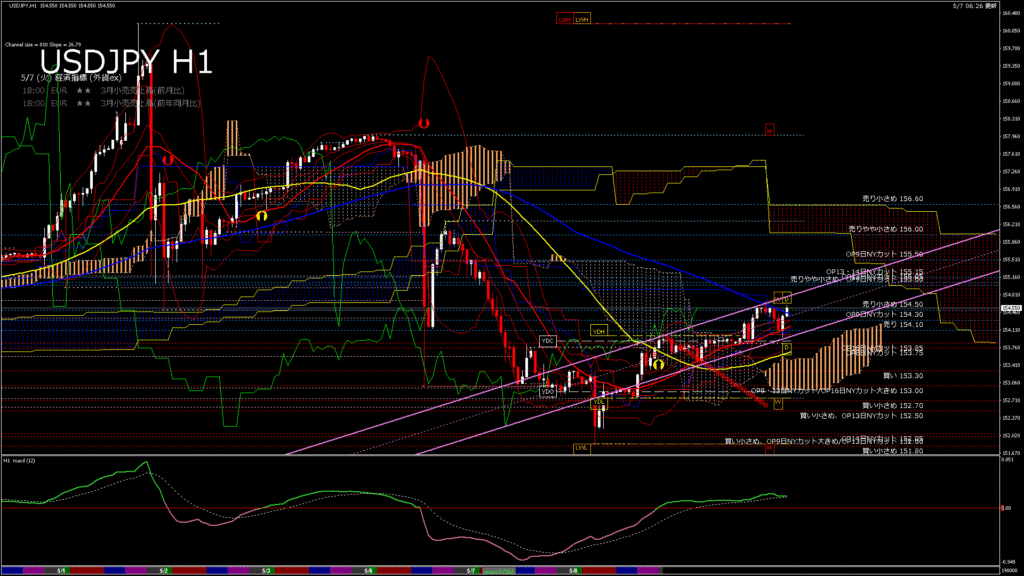Select the YDH price marker
The width and height of the screenshot is (1024, 576).
point(599,331)
